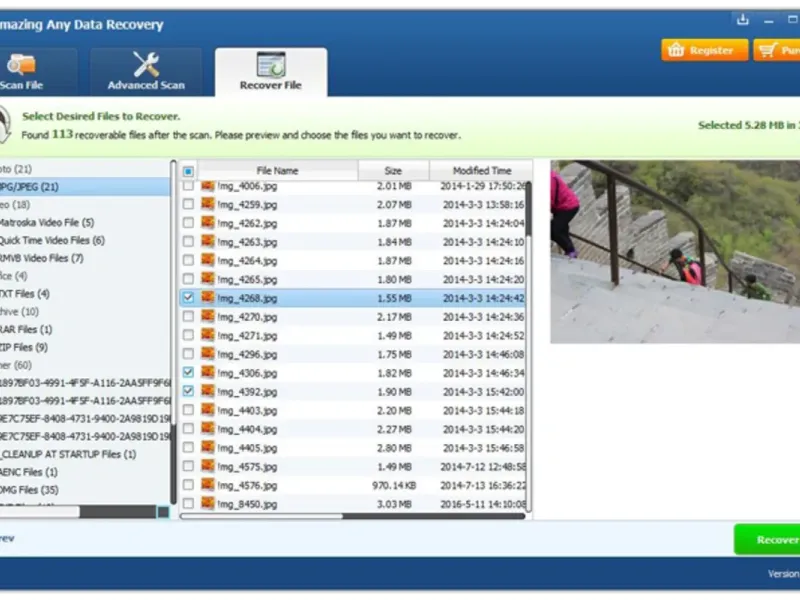Image resolution: width=800 pixels, height=600 pixels.
Task: Select TXT Files (4) category
Action: click(x=25, y=294)
